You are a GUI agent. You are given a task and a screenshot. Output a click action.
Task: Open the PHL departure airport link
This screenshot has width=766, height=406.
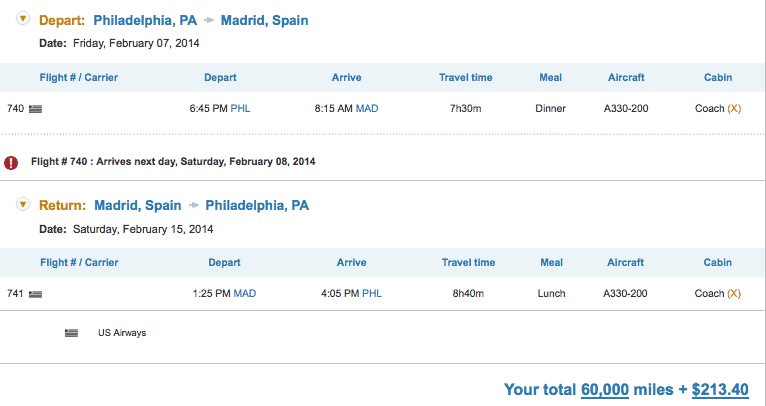tap(240, 108)
